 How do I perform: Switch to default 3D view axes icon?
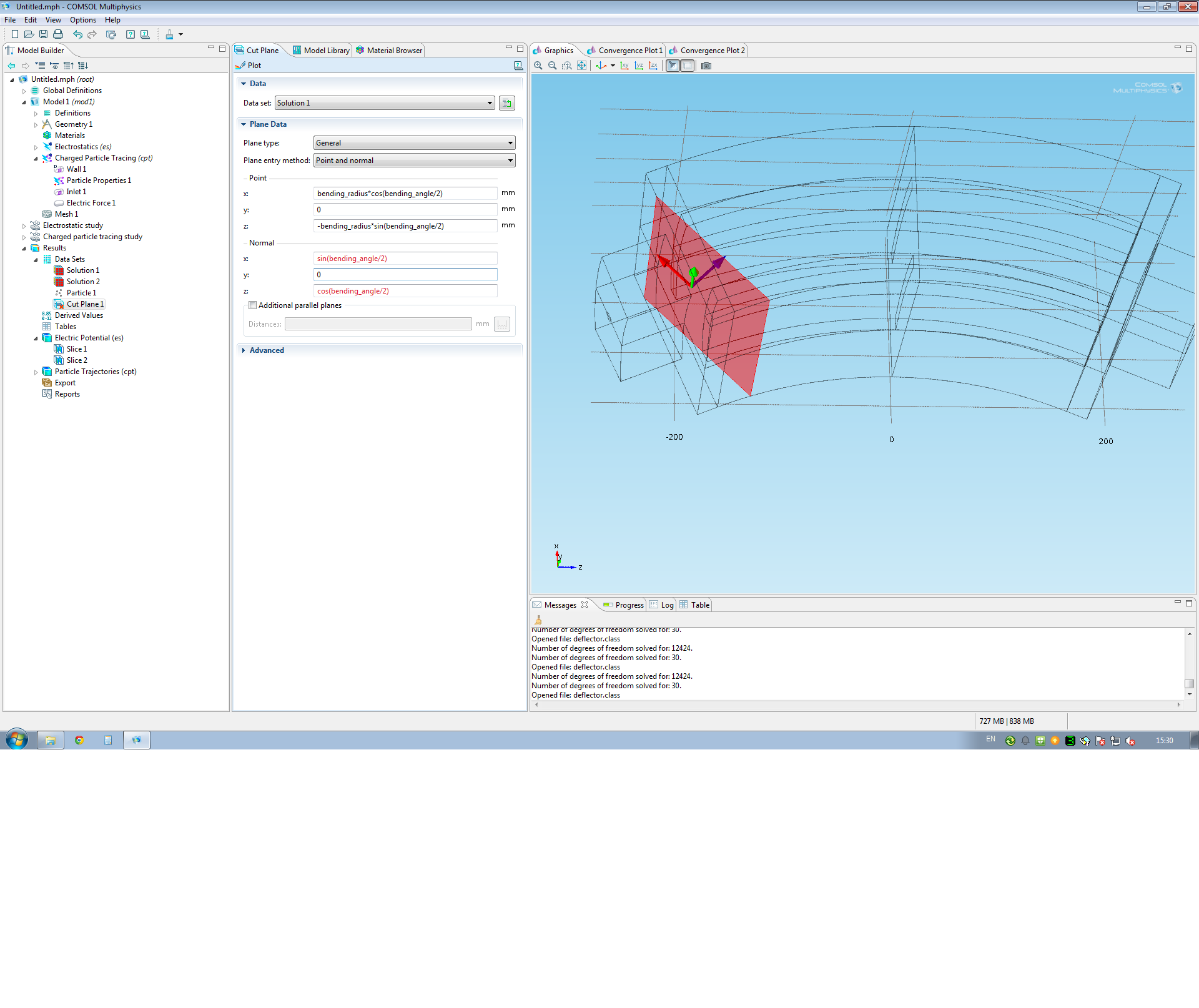601,66
